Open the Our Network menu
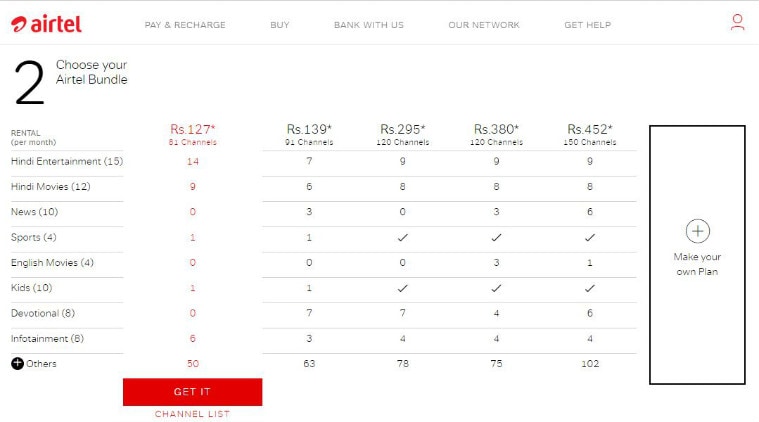 click(x=484, y=25)
